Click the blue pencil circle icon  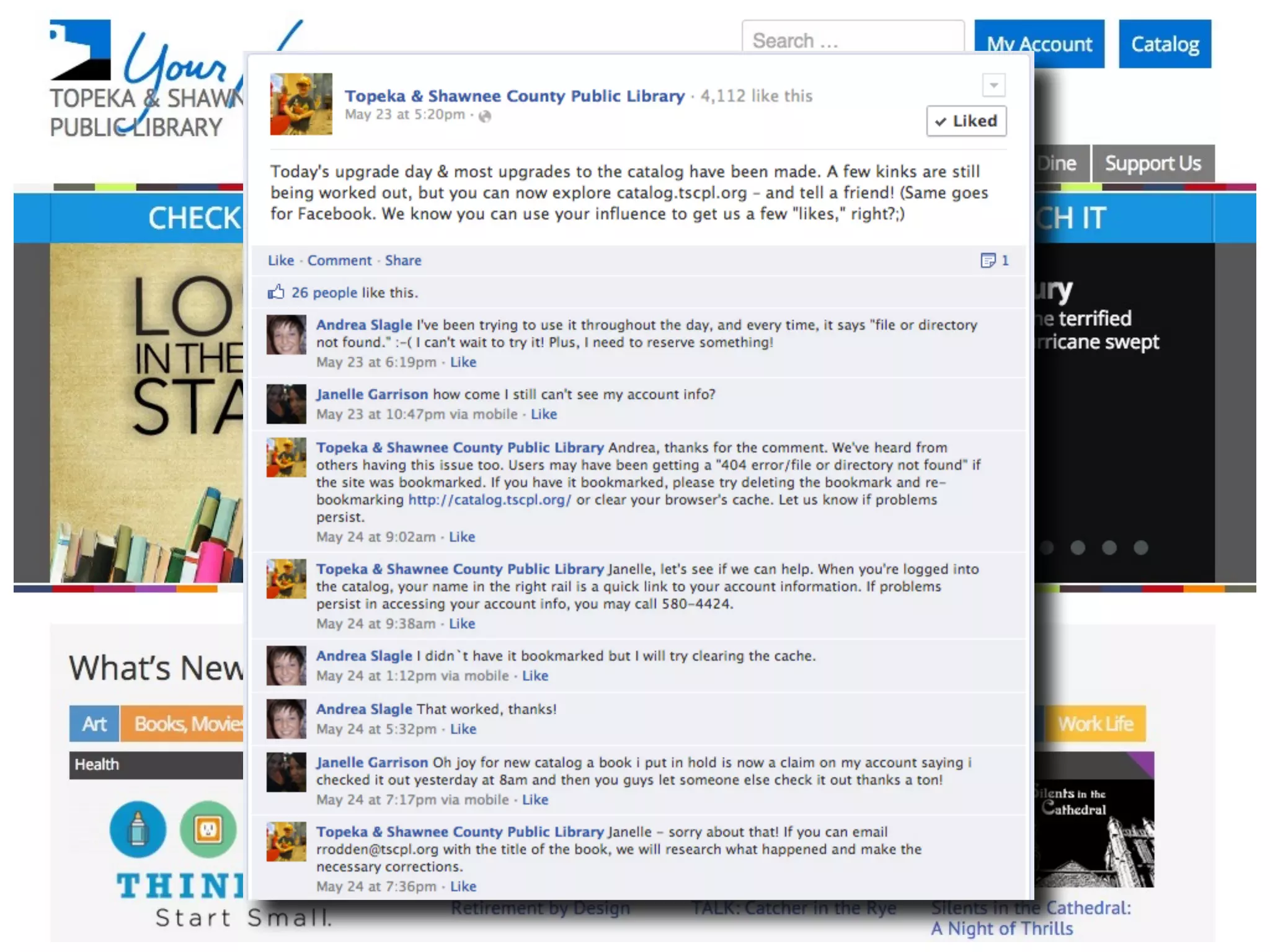pyautogui.click(x=138, y=829)
